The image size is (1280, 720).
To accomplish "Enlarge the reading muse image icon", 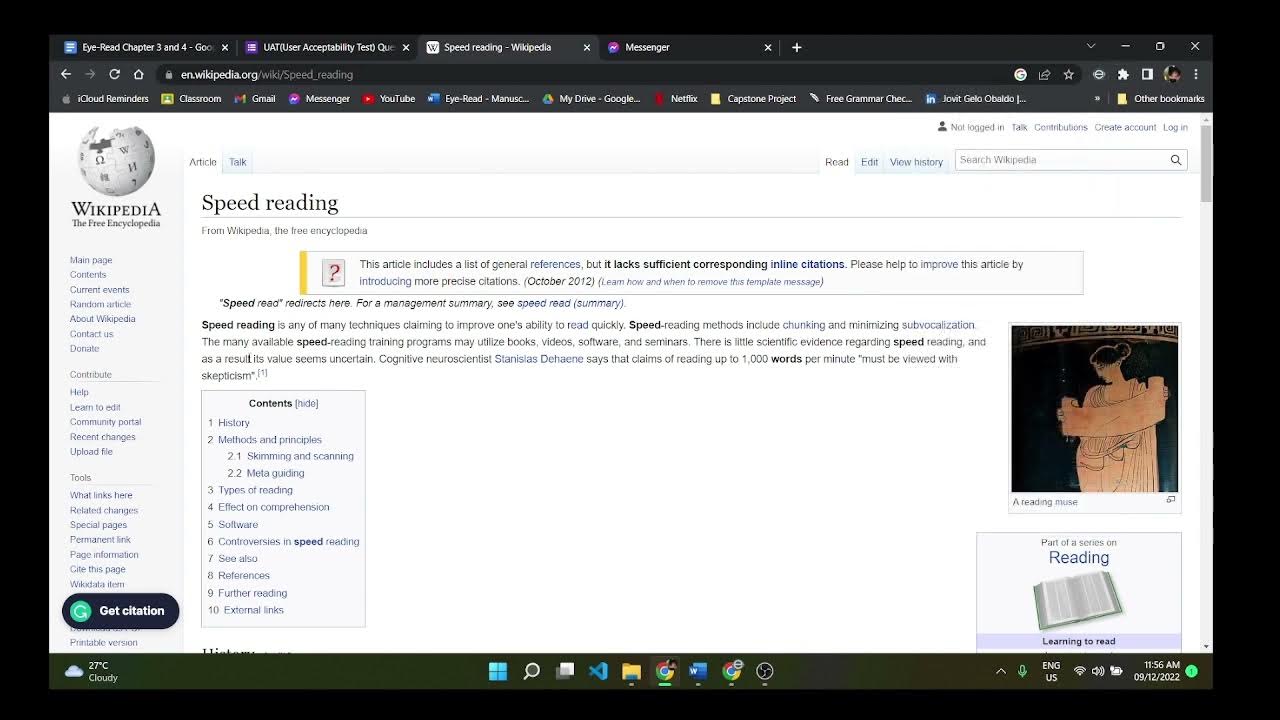I will pyautogui.click(x=1171, y=500).
